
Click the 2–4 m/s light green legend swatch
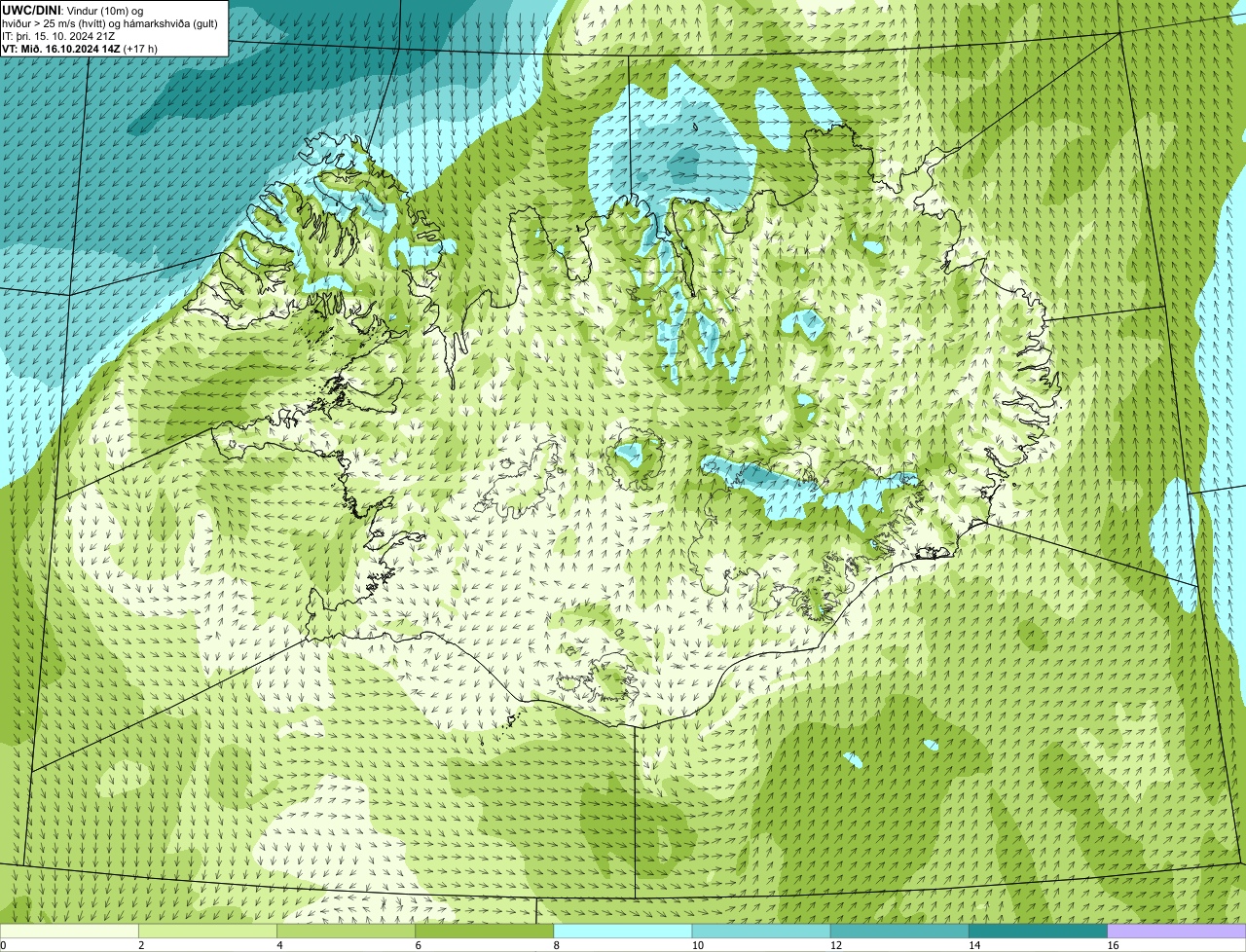pyautogui.click(x=207, y=931)
